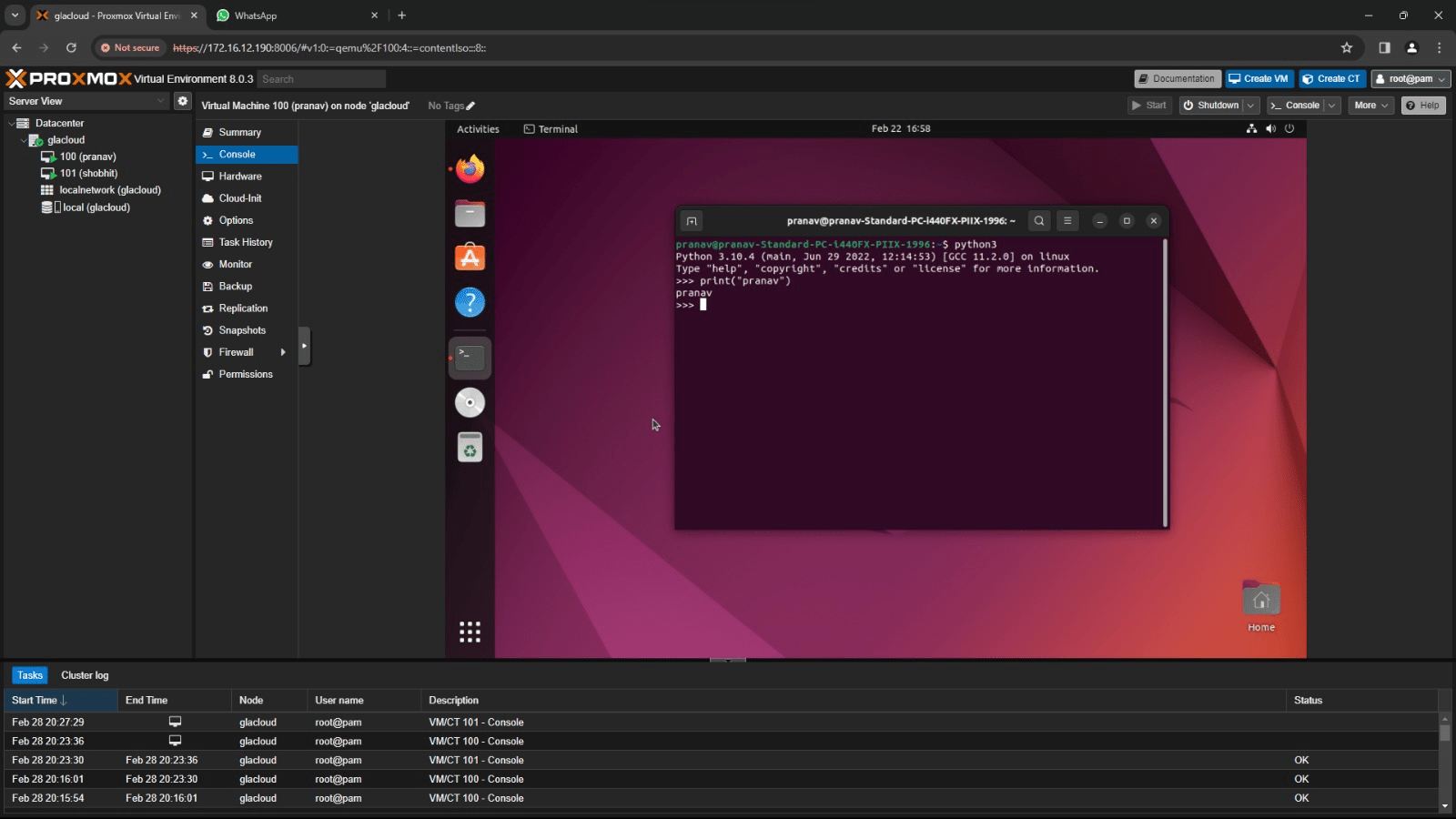Open the Trash icon in the dock
Screen dimensions: 1456x819
pos(470,448)
